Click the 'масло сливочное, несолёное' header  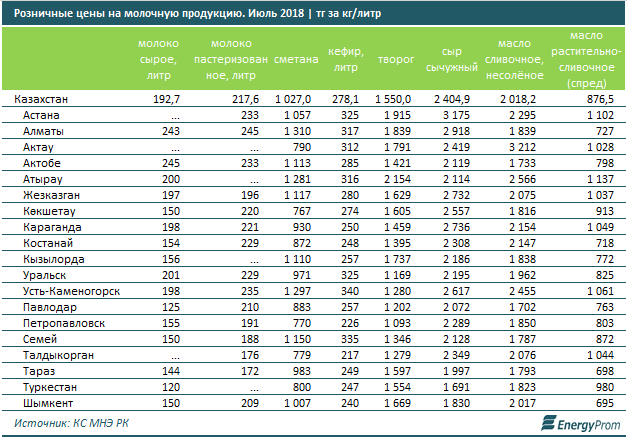pyautogui.click(x=519, y=60)
